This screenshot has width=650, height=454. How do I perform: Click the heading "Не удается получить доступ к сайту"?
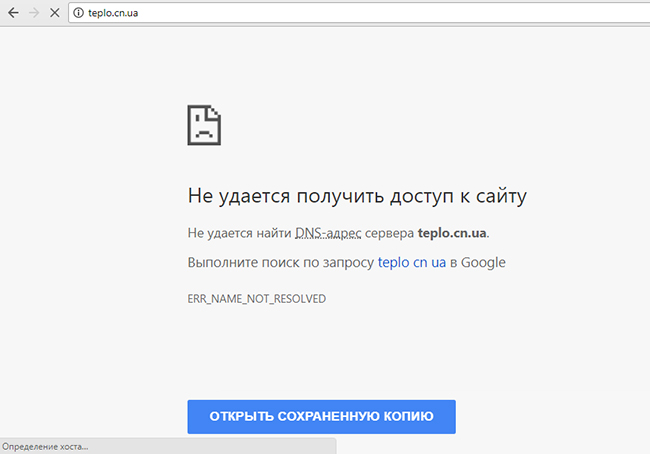coord(357,195)
